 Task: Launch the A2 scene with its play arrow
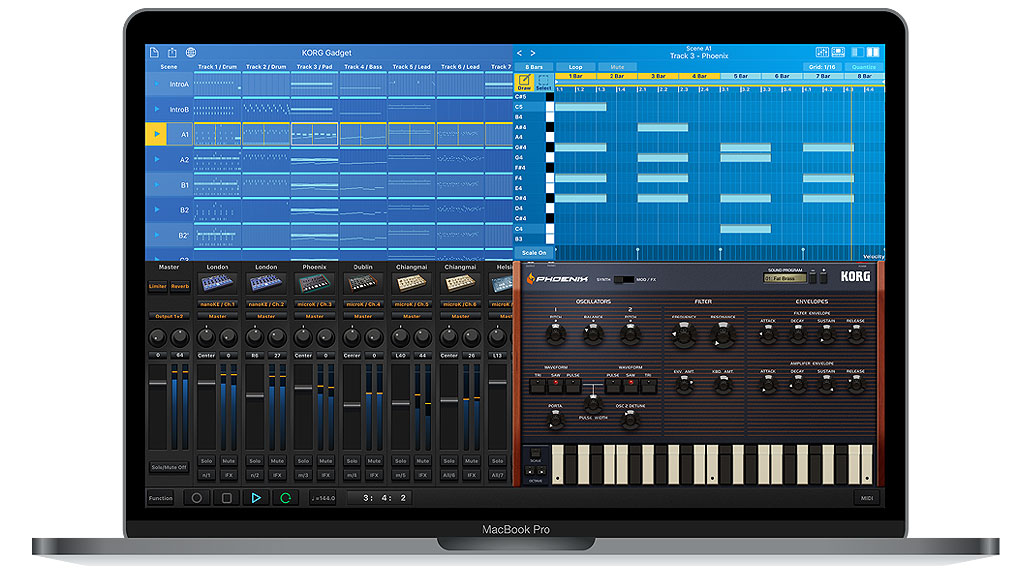coord(157,159)
